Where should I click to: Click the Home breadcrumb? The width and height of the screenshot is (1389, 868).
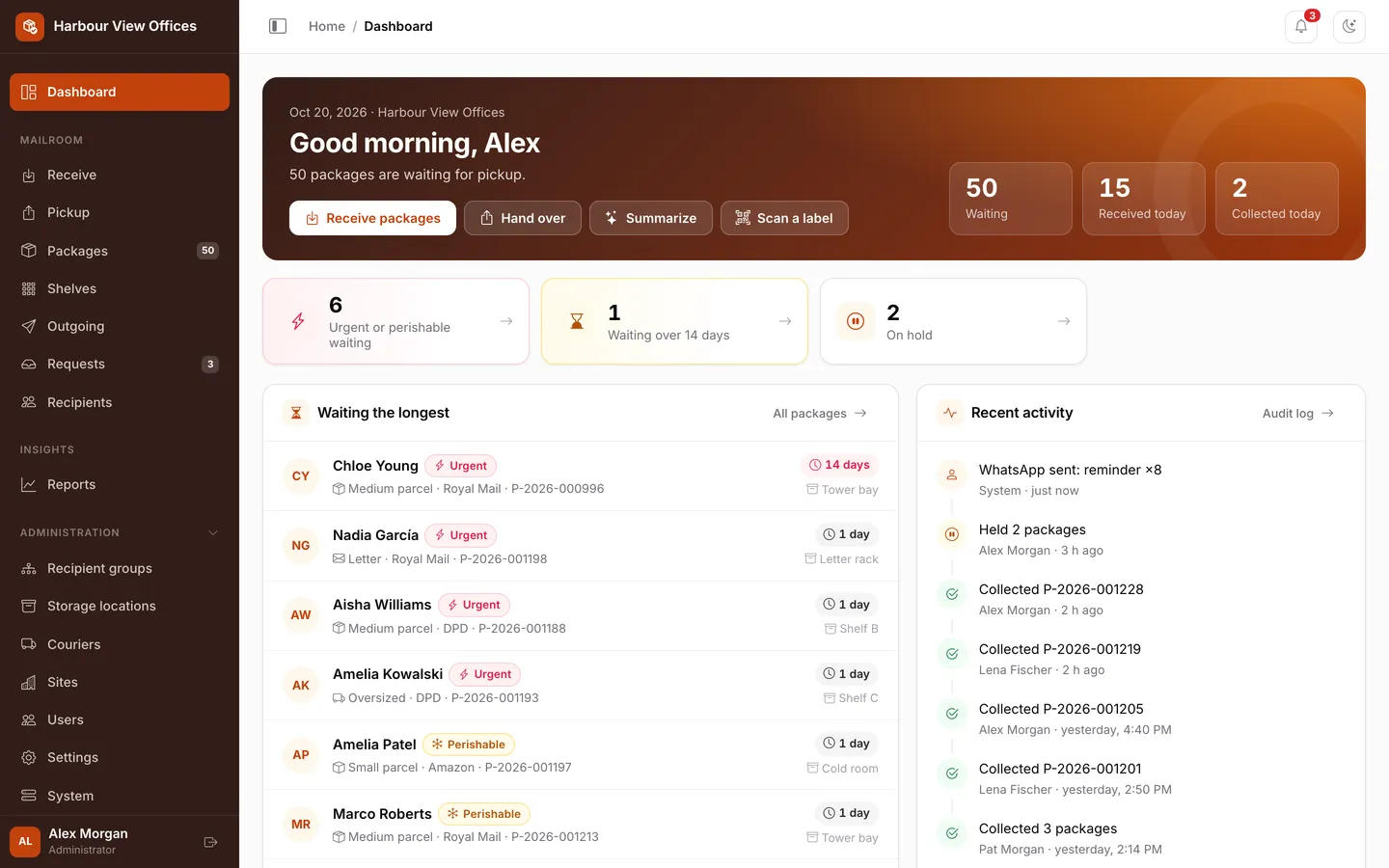[327, 26]
